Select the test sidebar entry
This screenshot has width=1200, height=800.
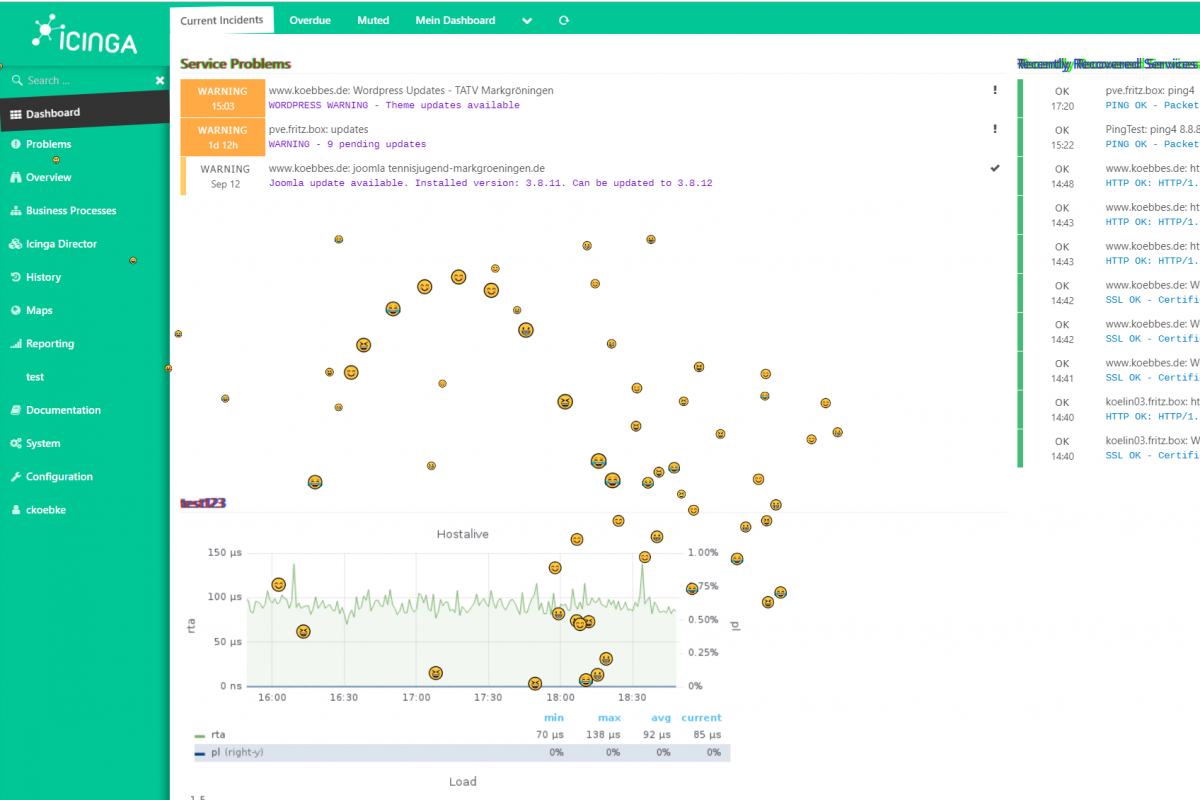pos(35,377)
